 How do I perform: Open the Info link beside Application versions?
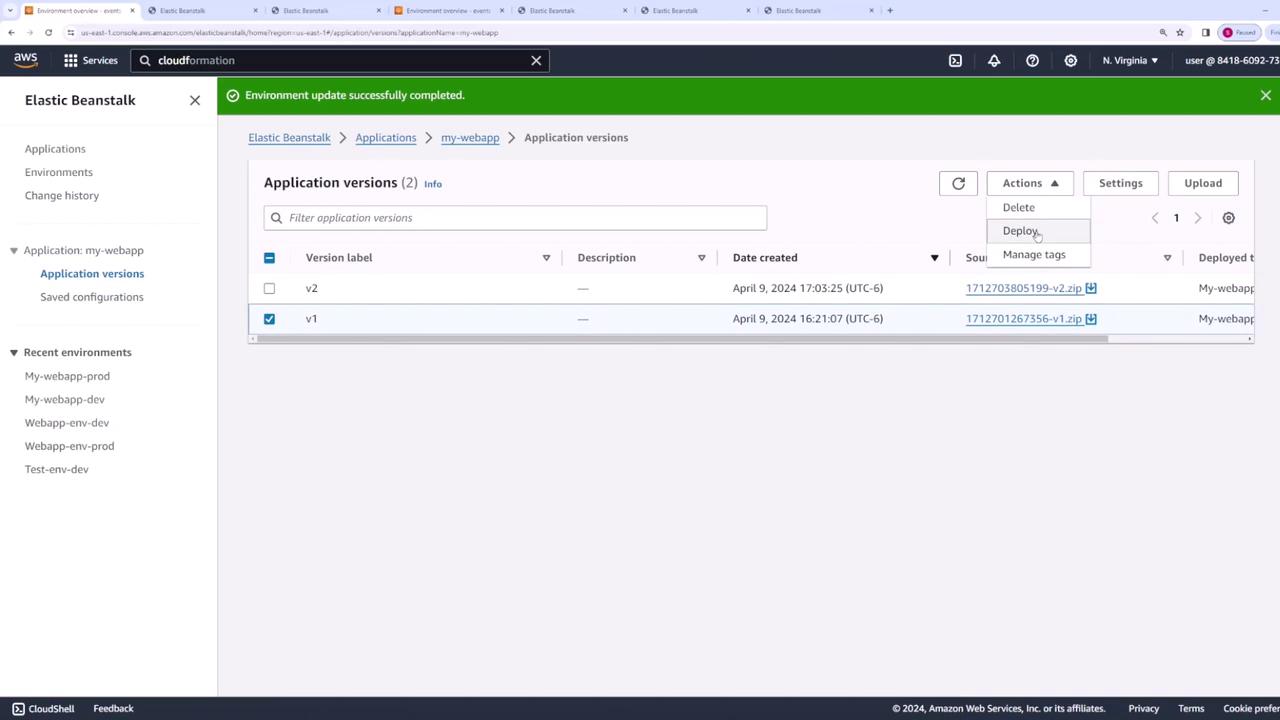click(x=433, y=184)
